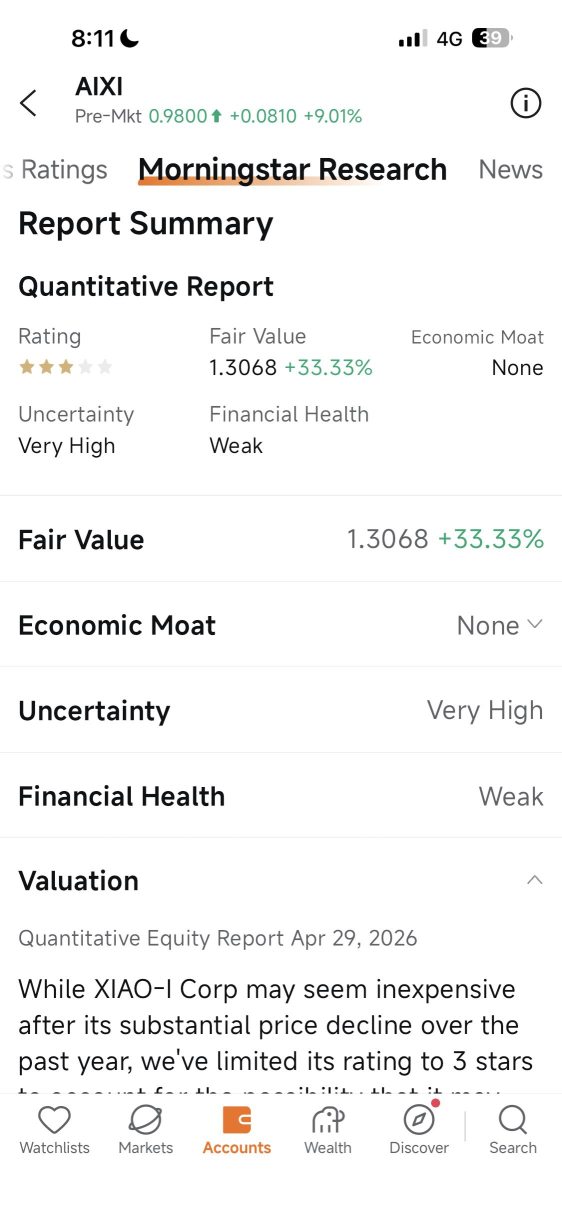The height and width of the screenshot is (1218, 562).
Task: Tap the back arrow icon
Action: [28, 102]
